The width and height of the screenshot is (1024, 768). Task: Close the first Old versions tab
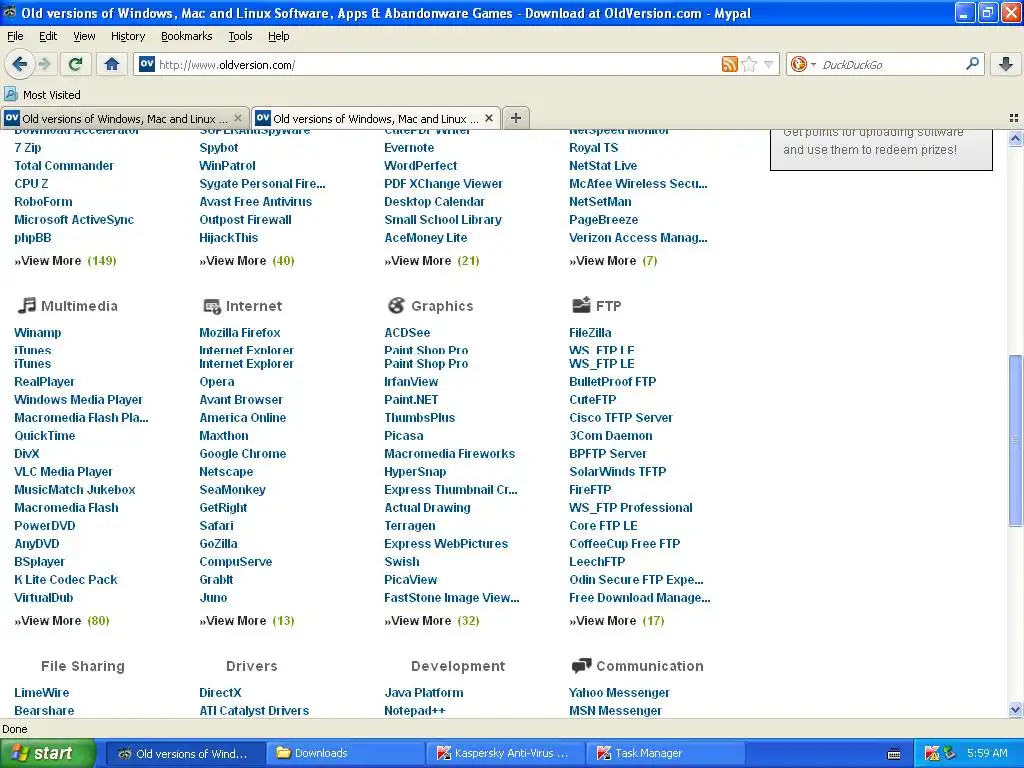pos(238,118)
